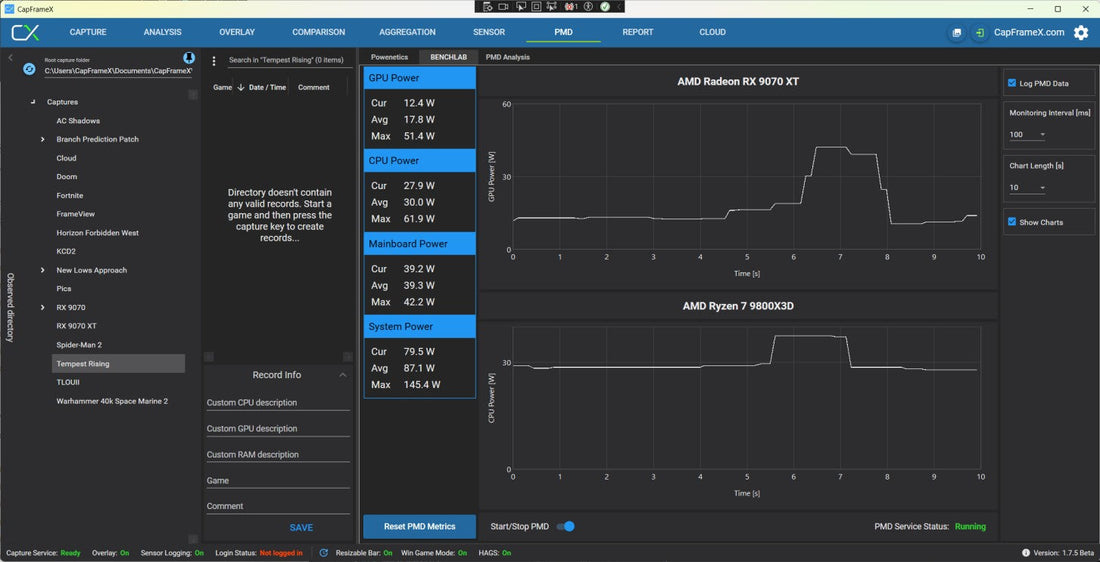1100x562 pixels.
Task: Pin the directory panel with pushpin icon
Action: click(188, 58)
